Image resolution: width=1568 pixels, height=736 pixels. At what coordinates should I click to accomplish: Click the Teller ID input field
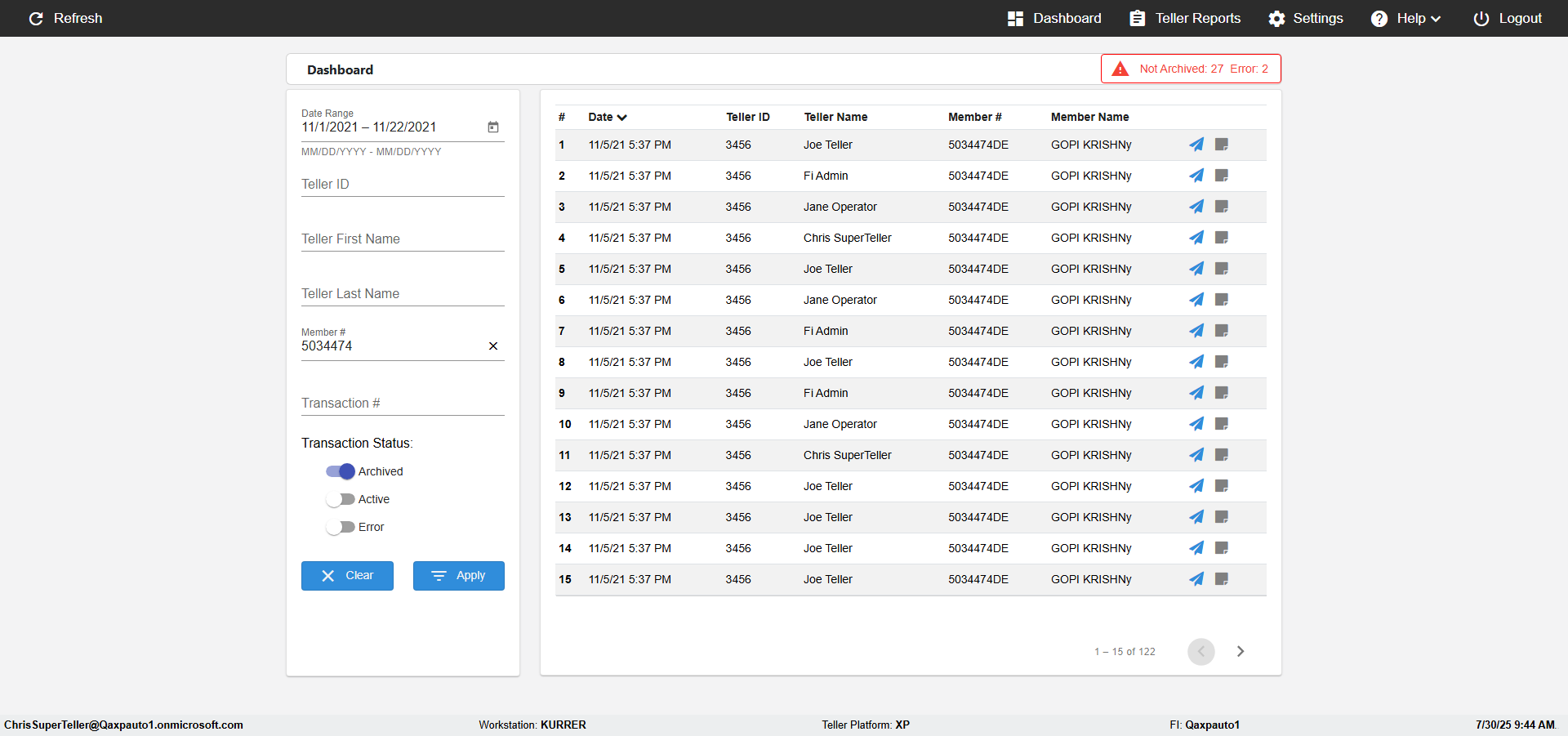[403, 185]
